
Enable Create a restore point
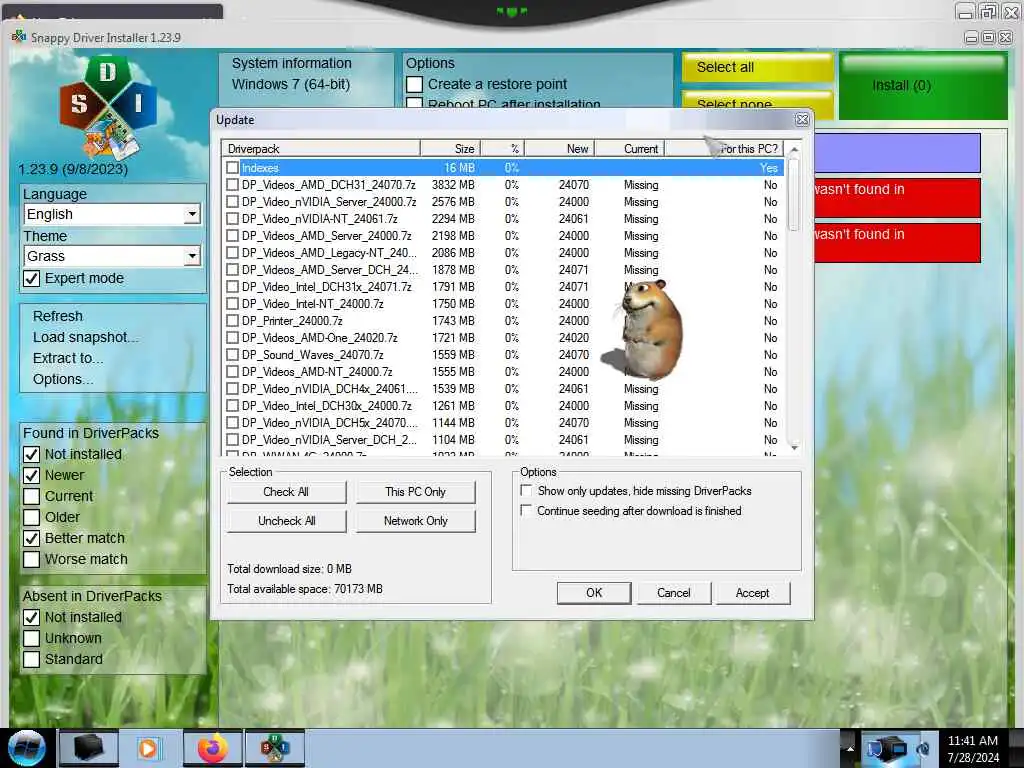click(414, 84)
